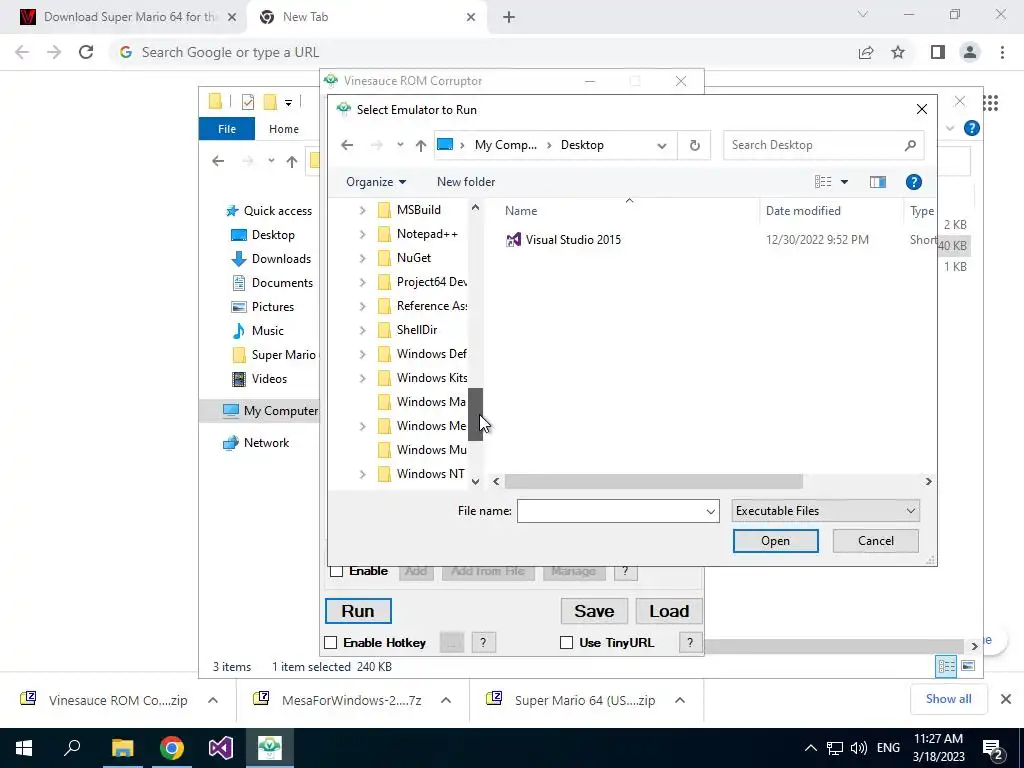This screenshot has height=768, width=1024.
Task: Click the search magnifier in Search Desktop box
Action: 910,145
